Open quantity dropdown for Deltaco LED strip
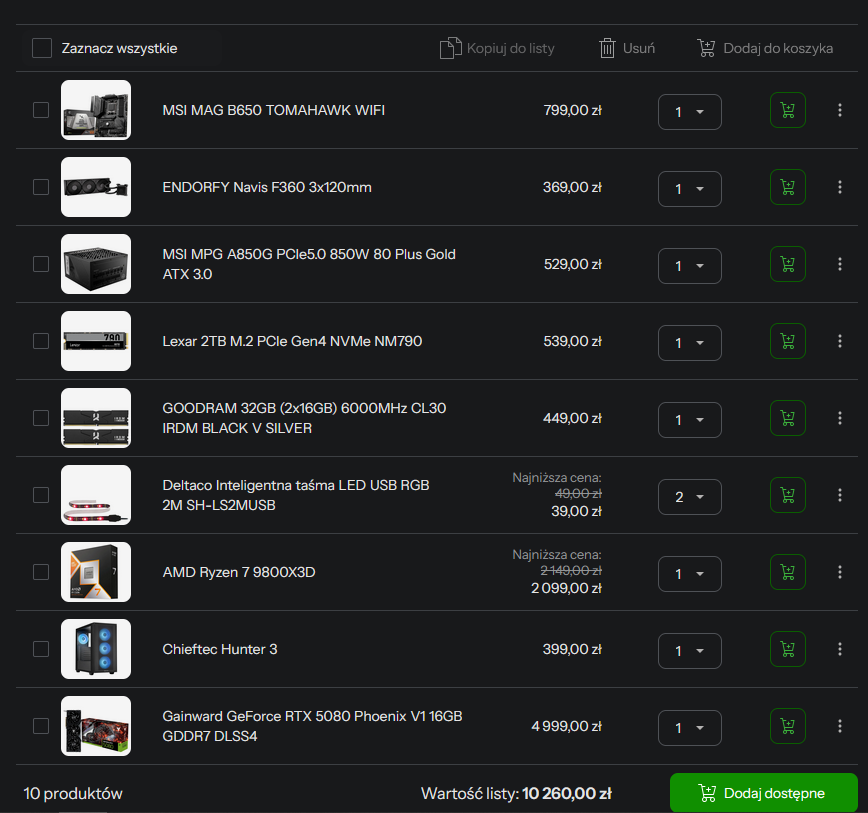The height and width of the screenshot is (813, 868). coord(690,496)
